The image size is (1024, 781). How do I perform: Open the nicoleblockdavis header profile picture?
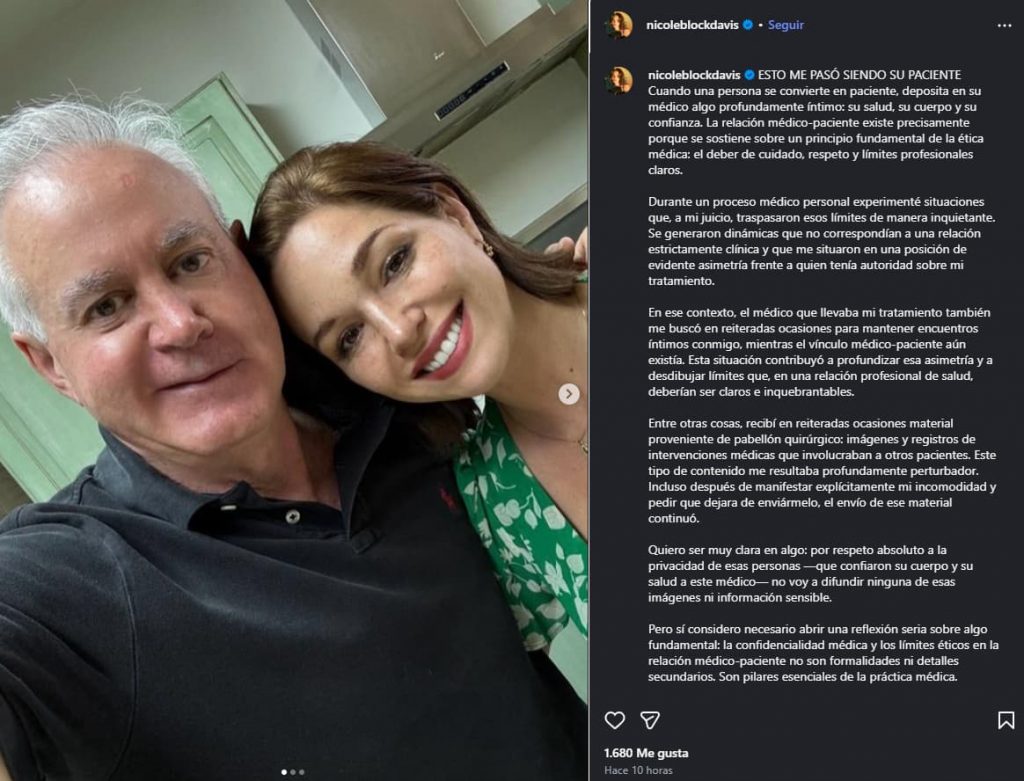(618, 25)
